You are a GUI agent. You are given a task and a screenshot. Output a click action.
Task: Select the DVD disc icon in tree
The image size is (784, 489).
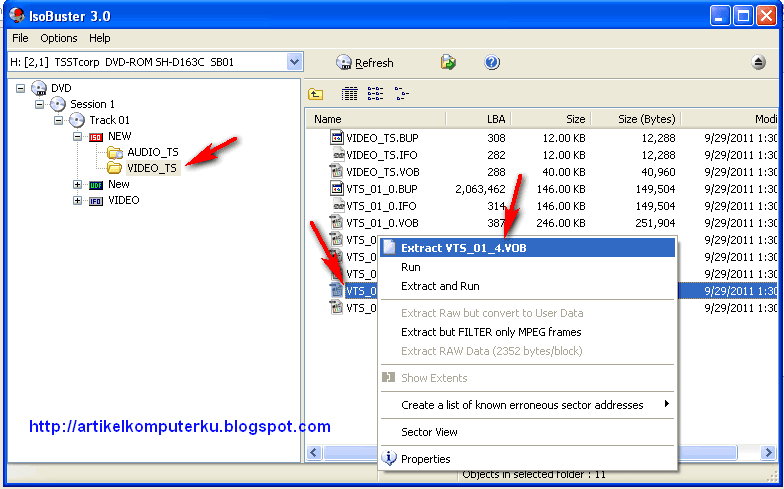point(39,88)
